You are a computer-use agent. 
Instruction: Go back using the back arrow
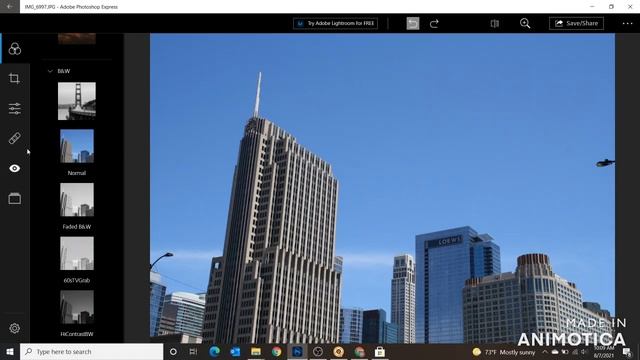(x=9, y=7)
